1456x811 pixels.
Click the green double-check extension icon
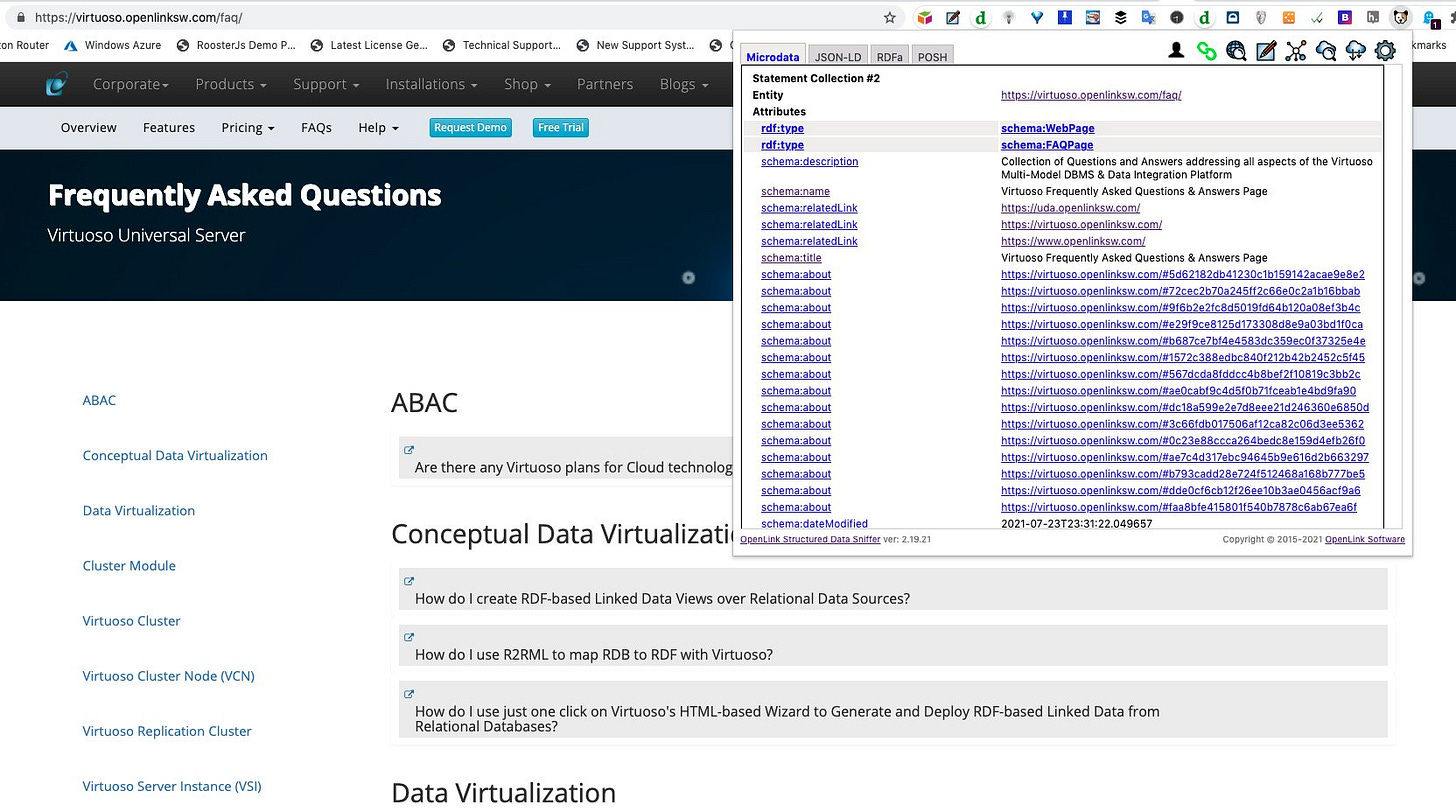[x=1317, y=17]
